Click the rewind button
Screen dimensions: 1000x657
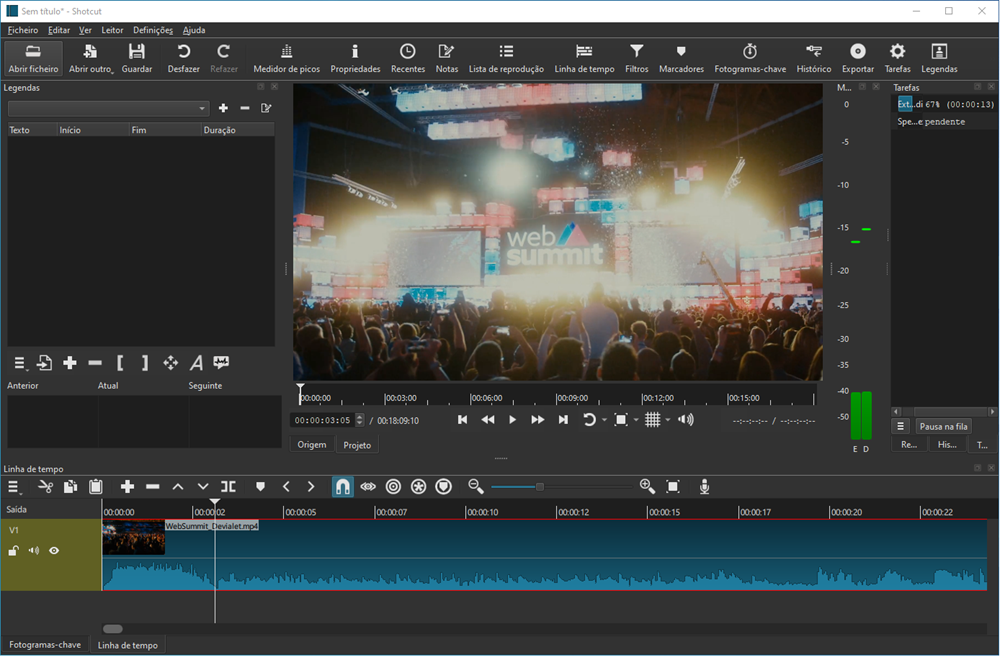[x=488, y=419]
